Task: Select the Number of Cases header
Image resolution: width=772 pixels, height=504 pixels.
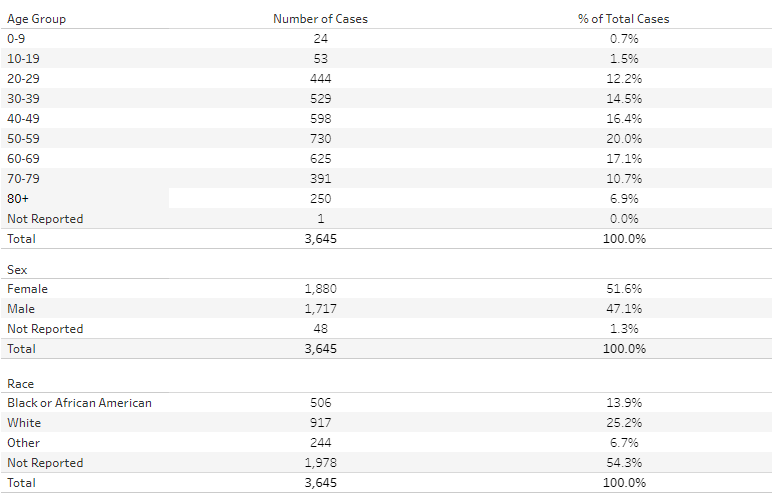Action: [x=321, y=19]
